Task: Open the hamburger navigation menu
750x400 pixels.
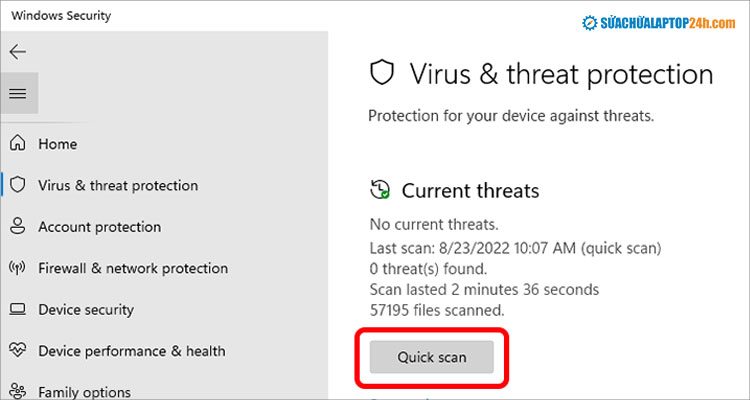Action: tap(18, 95)
